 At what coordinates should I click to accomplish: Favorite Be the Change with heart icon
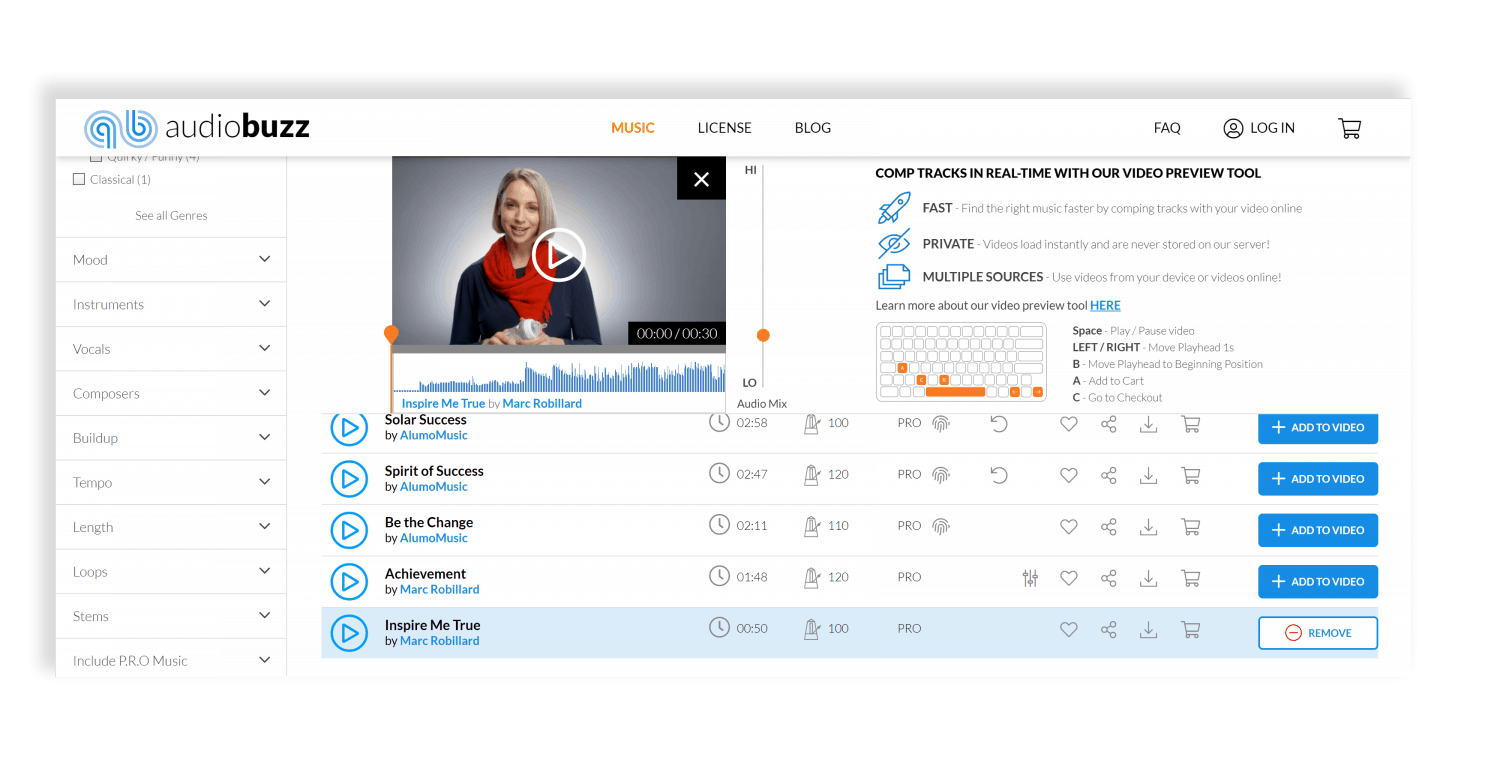pyautogui.click(x=1069, y=526)
